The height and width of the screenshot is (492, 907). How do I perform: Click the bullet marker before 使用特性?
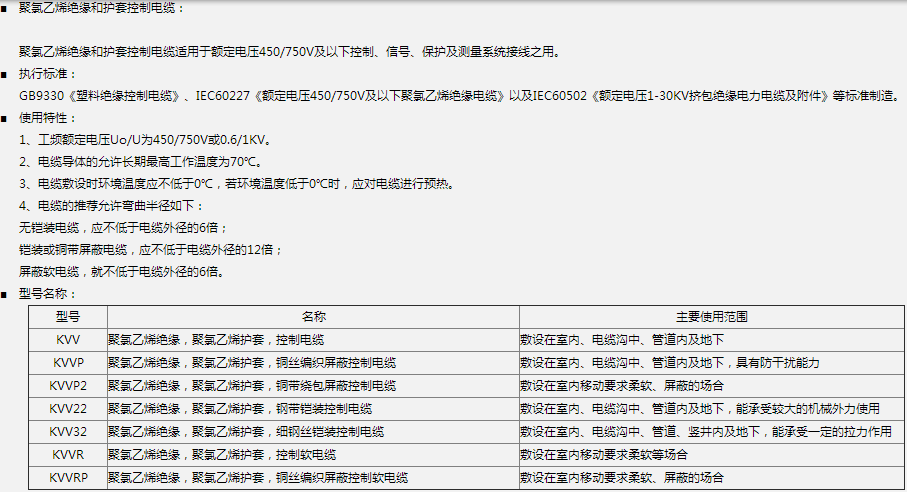9,118
